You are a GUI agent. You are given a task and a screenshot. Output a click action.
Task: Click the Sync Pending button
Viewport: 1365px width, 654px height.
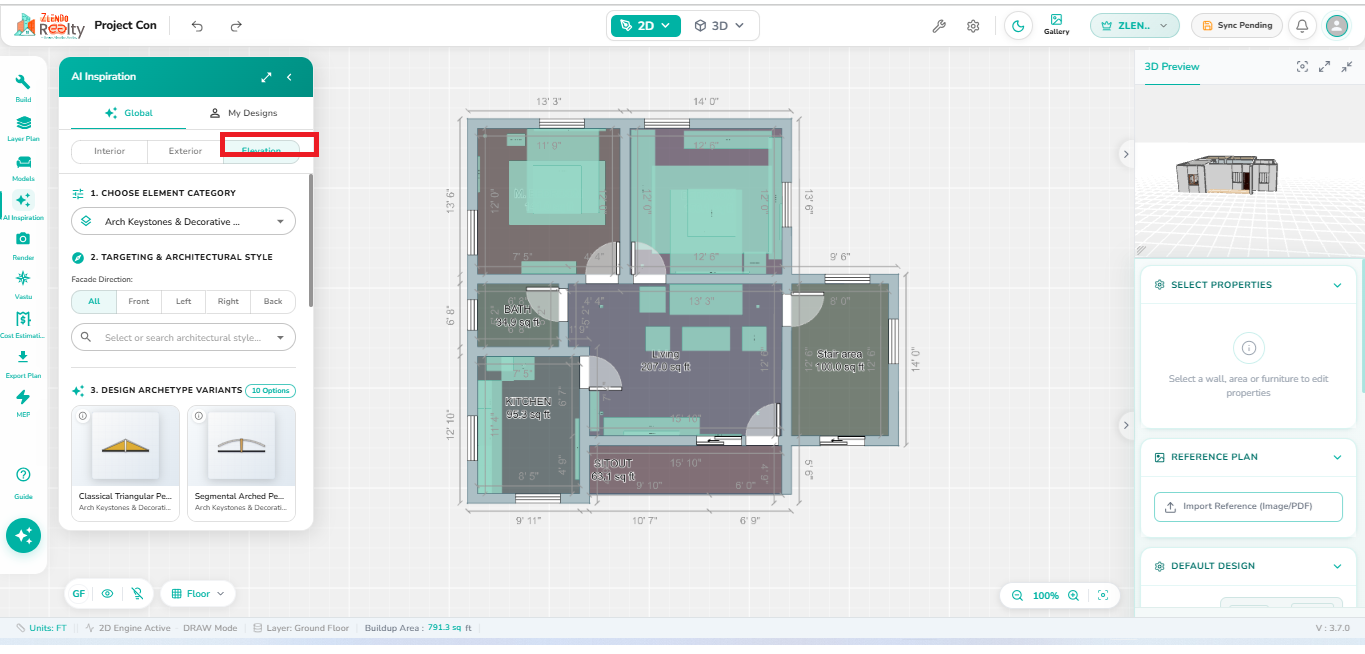tap(1238, 26)
